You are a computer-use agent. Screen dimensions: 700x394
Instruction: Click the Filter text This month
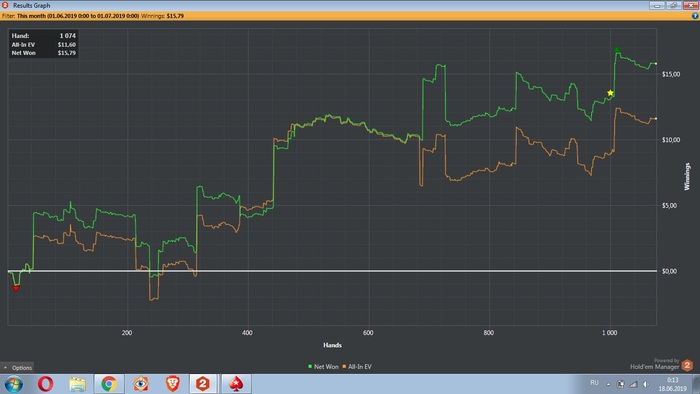pyautogui.click(x=78, y=16)
